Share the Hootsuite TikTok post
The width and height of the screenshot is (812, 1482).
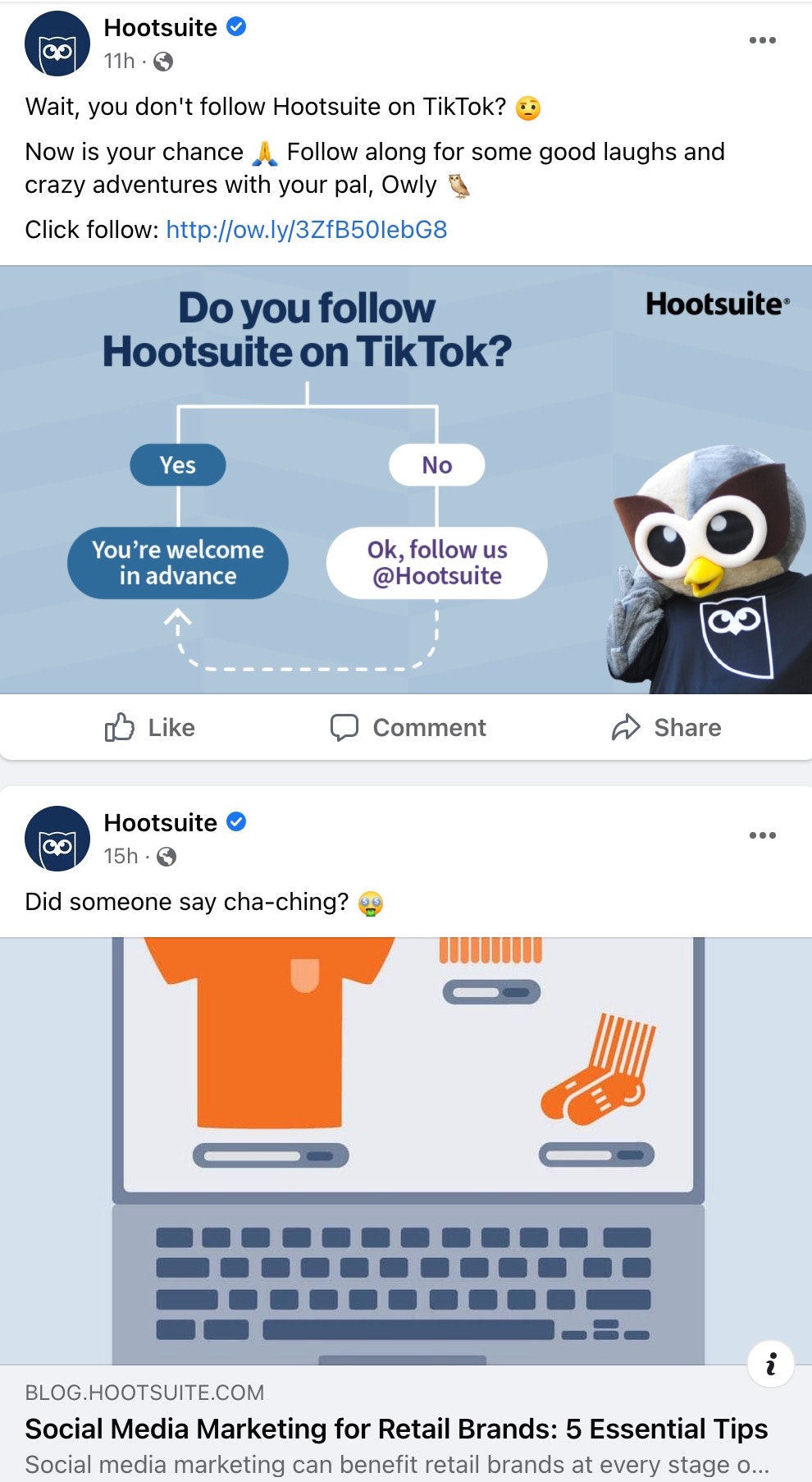666,727
